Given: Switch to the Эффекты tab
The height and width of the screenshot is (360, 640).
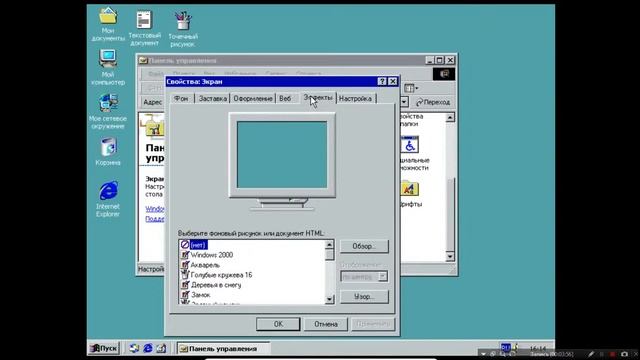Looking at the screenshot, I should 318,98.
